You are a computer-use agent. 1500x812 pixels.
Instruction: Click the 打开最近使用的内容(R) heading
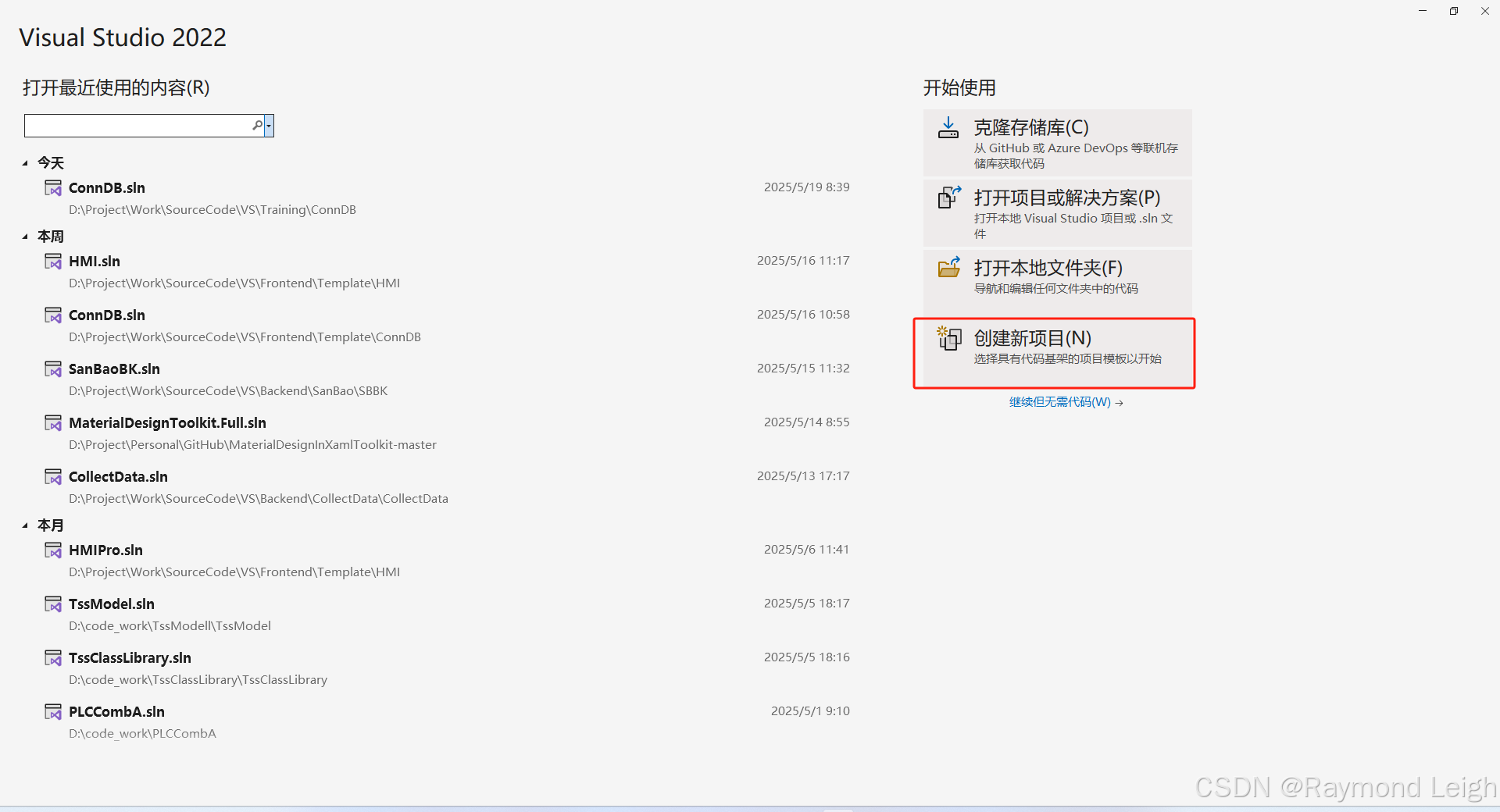[x=116, y=87]
